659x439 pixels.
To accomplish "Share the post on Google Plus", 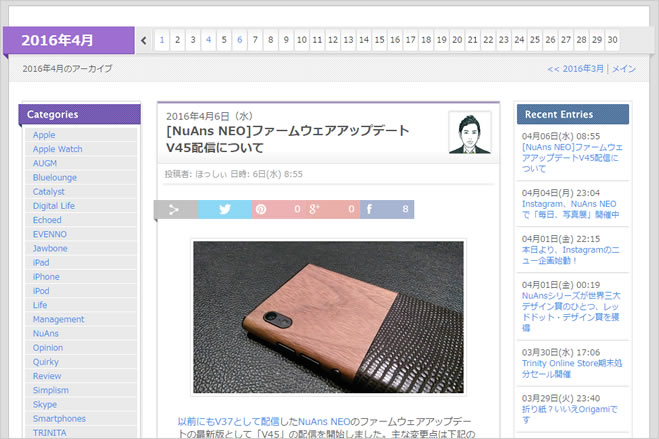I will pyautogui.click(x=333, y=209).
